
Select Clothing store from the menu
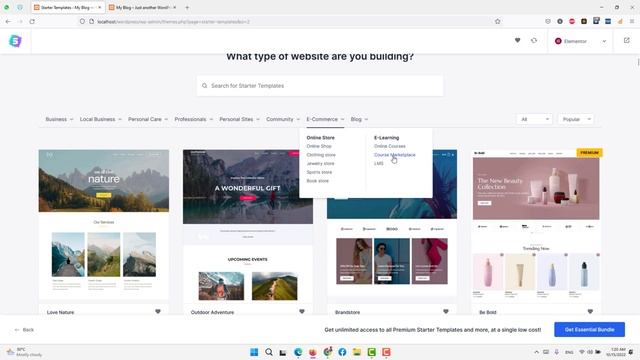click(321, 155)
